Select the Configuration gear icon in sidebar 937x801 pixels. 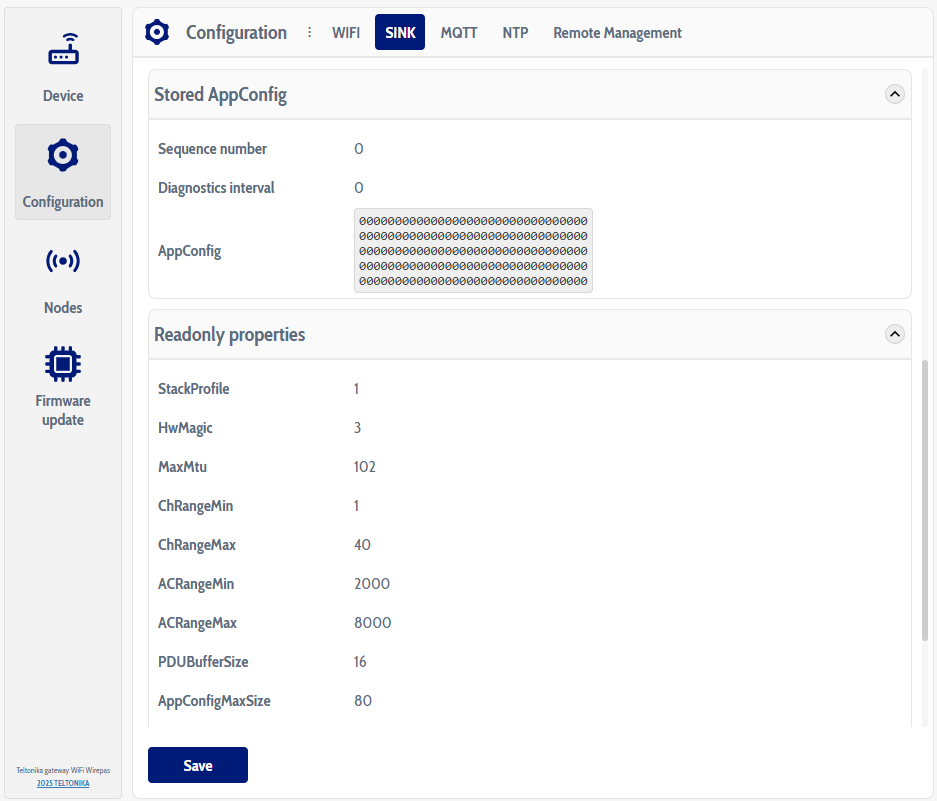pos(63,155)
